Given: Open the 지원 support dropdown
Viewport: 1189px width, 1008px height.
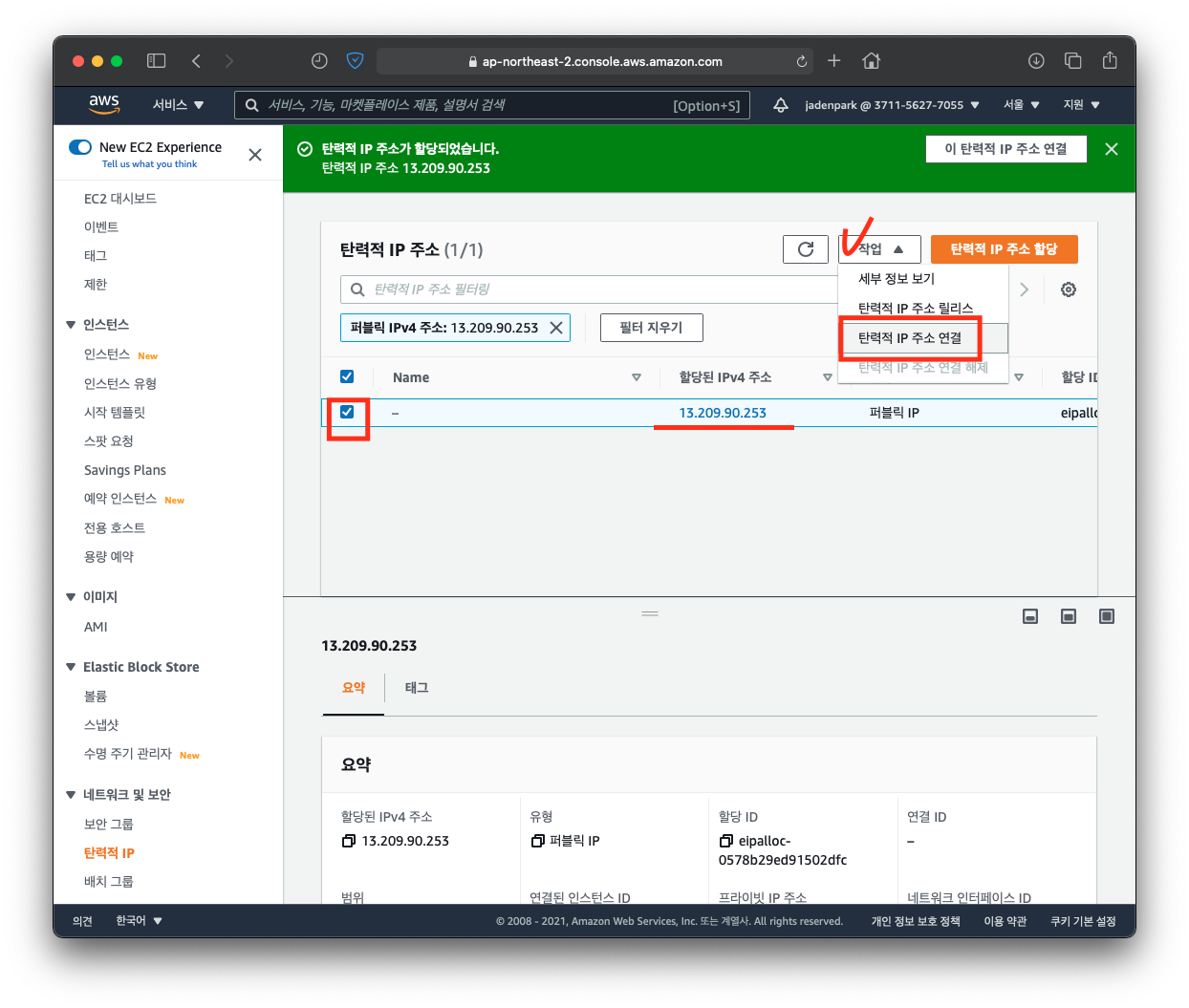Looking at the screenshot, I should click(1082, 105).
